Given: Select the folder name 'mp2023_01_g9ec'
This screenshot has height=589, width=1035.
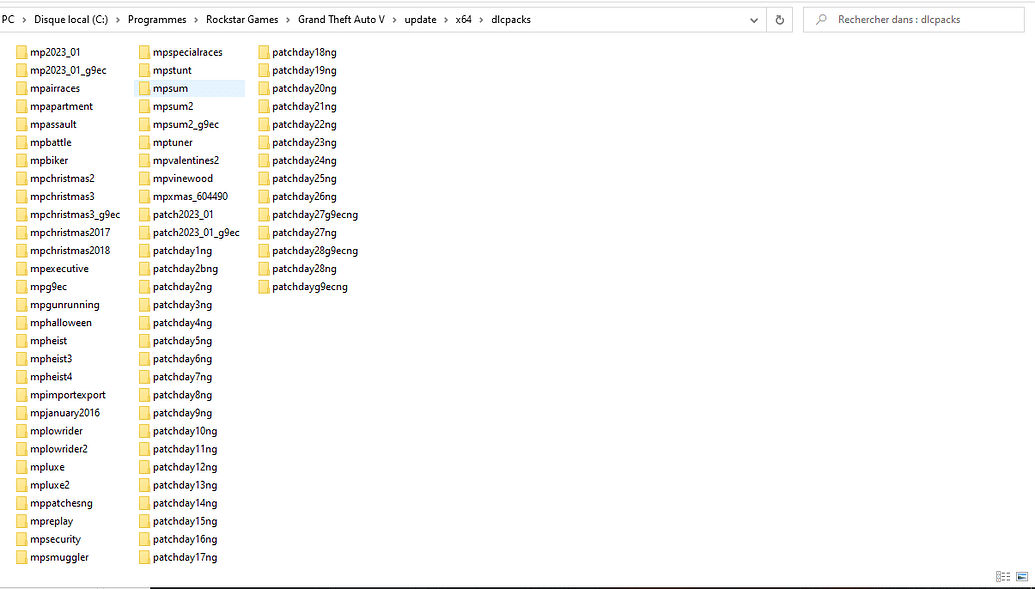Looking at the screenshot, I should (68, 71).
